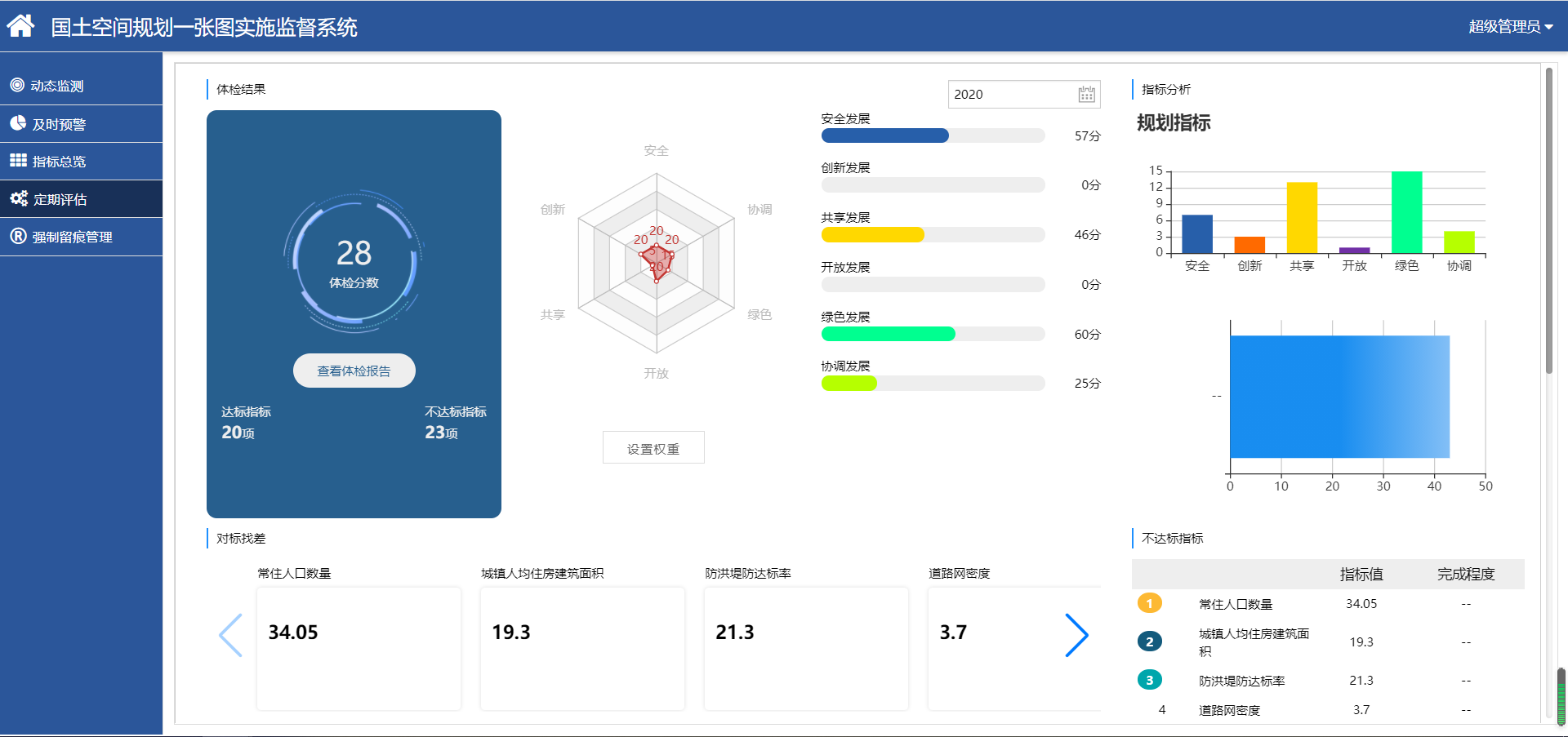This screenshot has width=1568, height=737.
Task: Open the 城镇人均住房建筑面积 card showing 19.3
Action: 582,648
